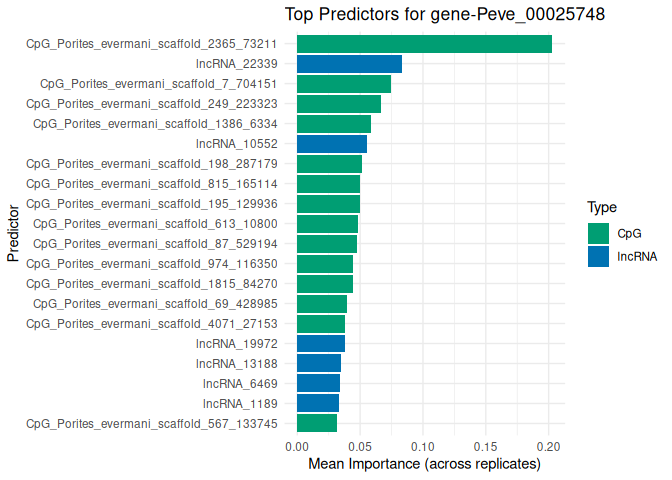Click the green CpG legend swatch
The width and height of the screenshot is (672, 480).
(599, 233)
